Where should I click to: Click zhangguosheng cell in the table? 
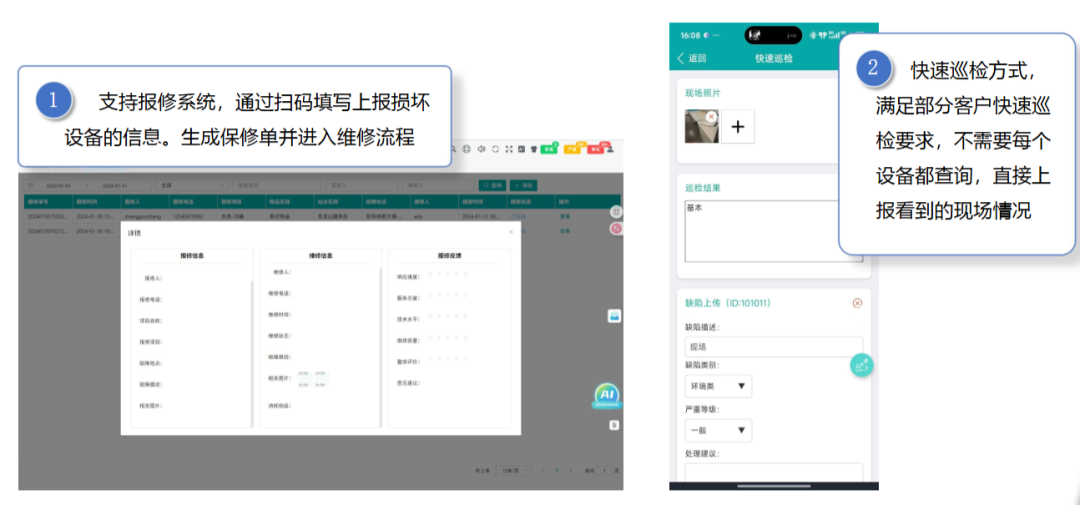[x=141, y=216]
